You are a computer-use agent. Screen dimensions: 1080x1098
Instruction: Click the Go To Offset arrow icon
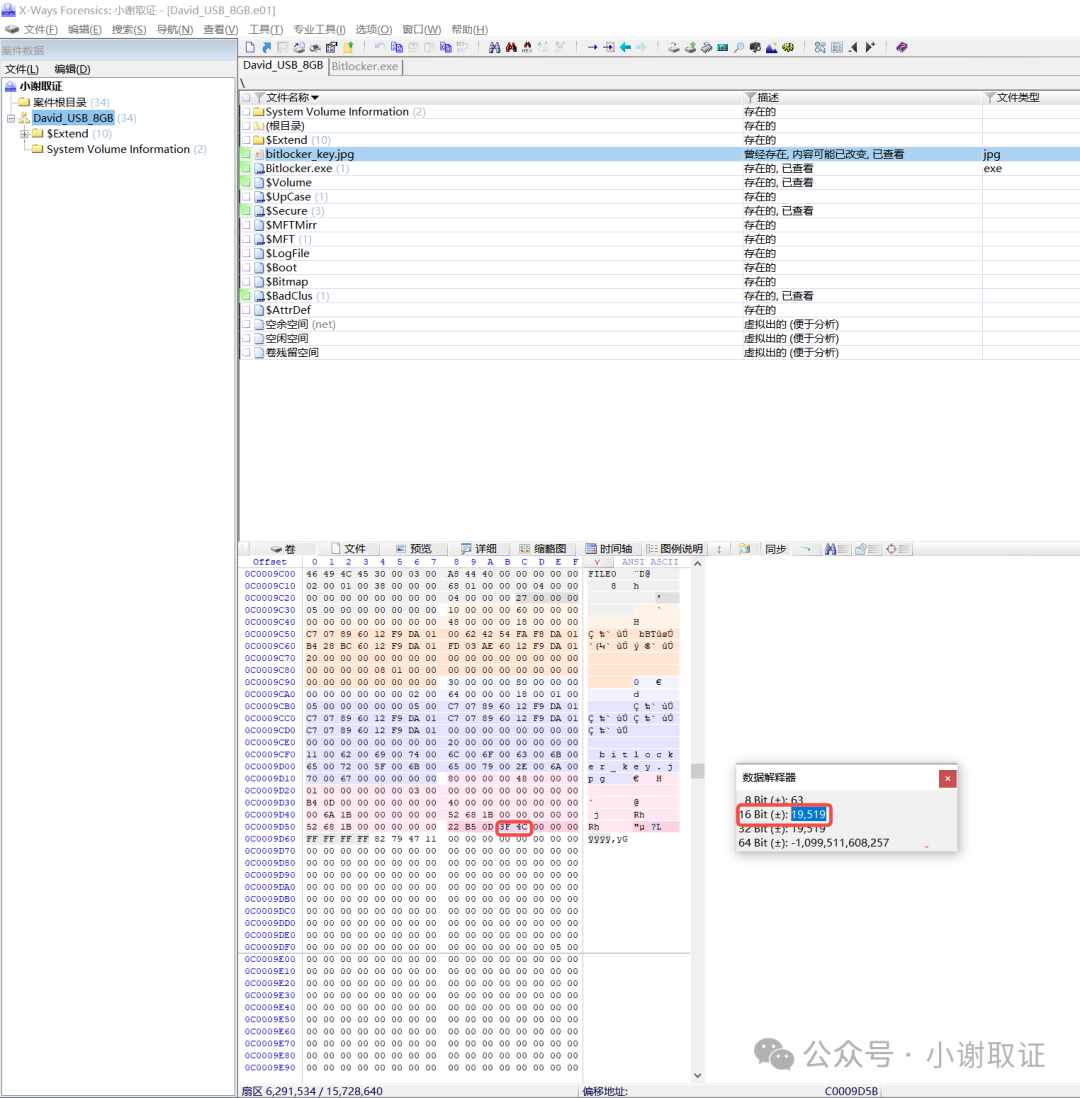point(593,47)
